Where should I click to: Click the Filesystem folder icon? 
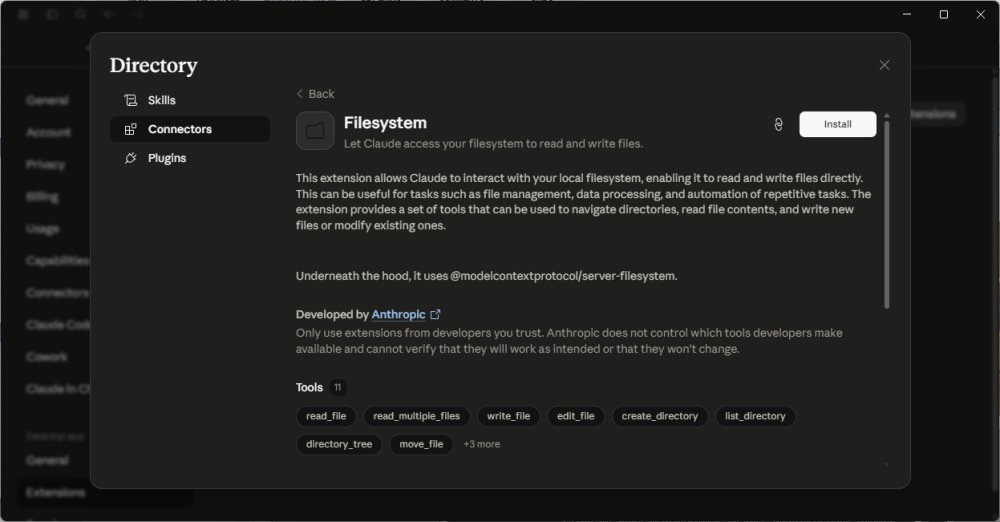[x=315, y=131]
